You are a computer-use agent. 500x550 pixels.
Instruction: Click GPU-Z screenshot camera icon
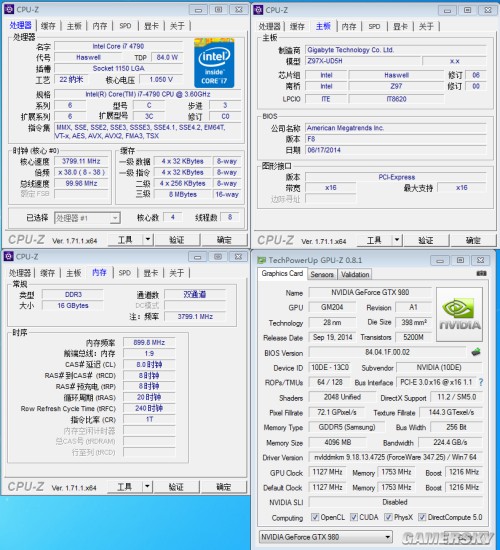[x=481, y=273]
